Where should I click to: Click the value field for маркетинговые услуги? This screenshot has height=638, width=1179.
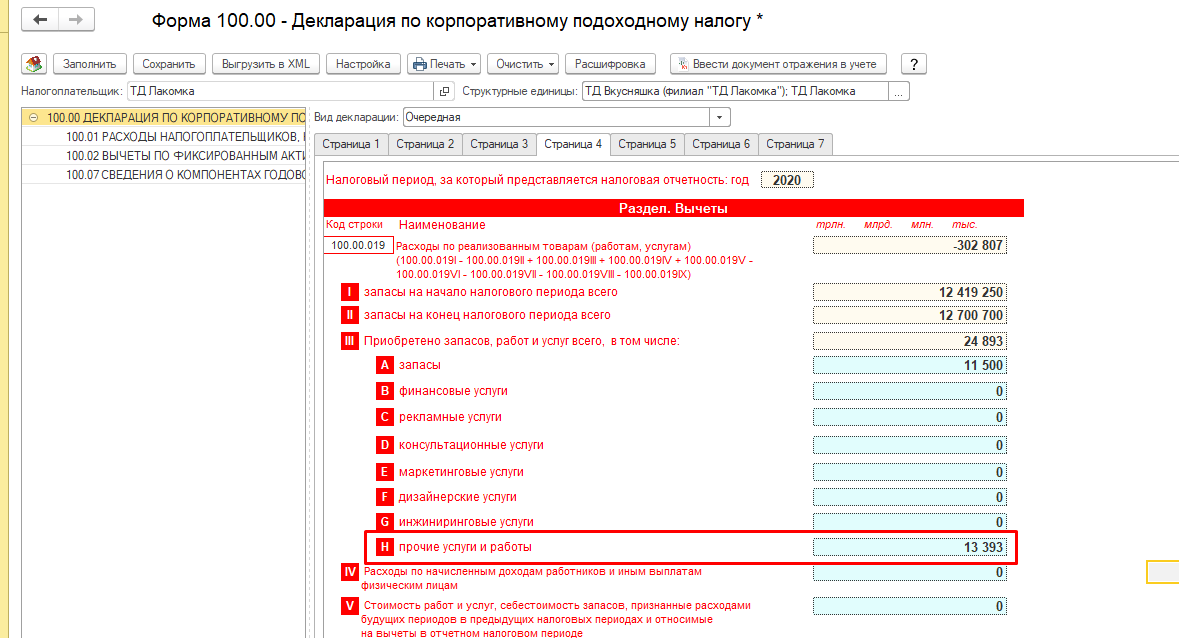tap(910, 472)
